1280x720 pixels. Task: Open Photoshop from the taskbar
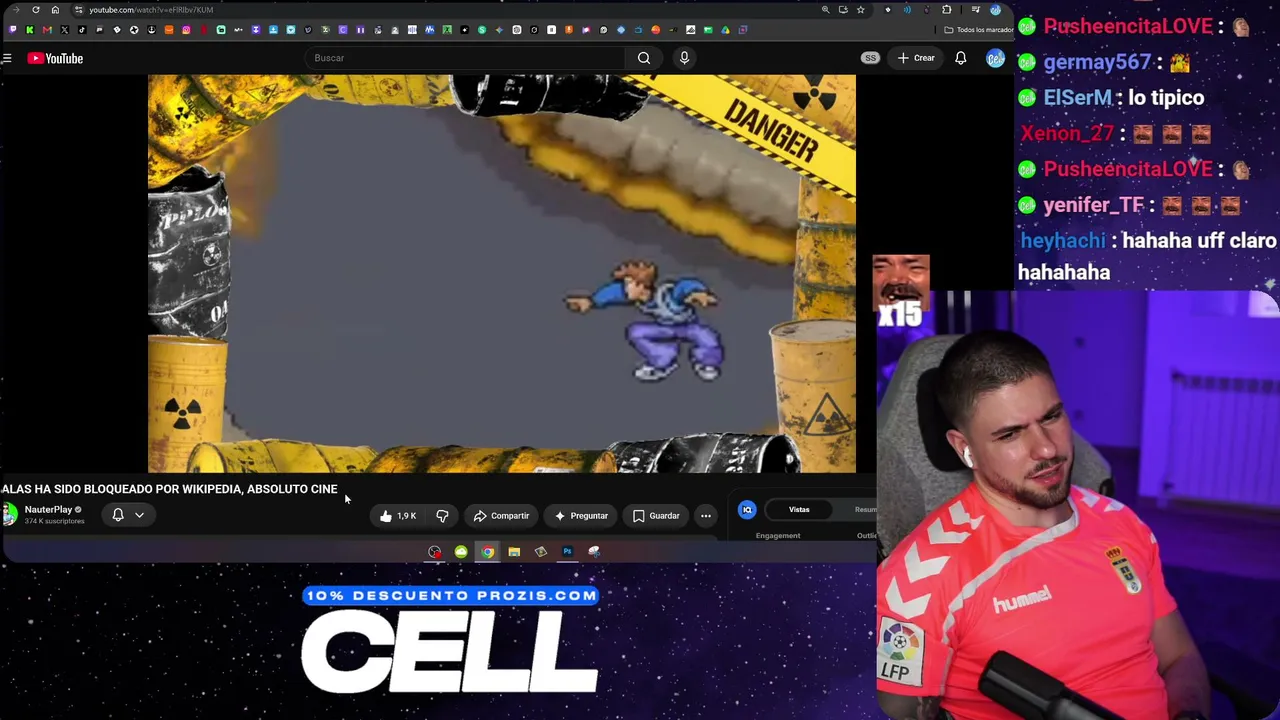click(x=567, y=552)
